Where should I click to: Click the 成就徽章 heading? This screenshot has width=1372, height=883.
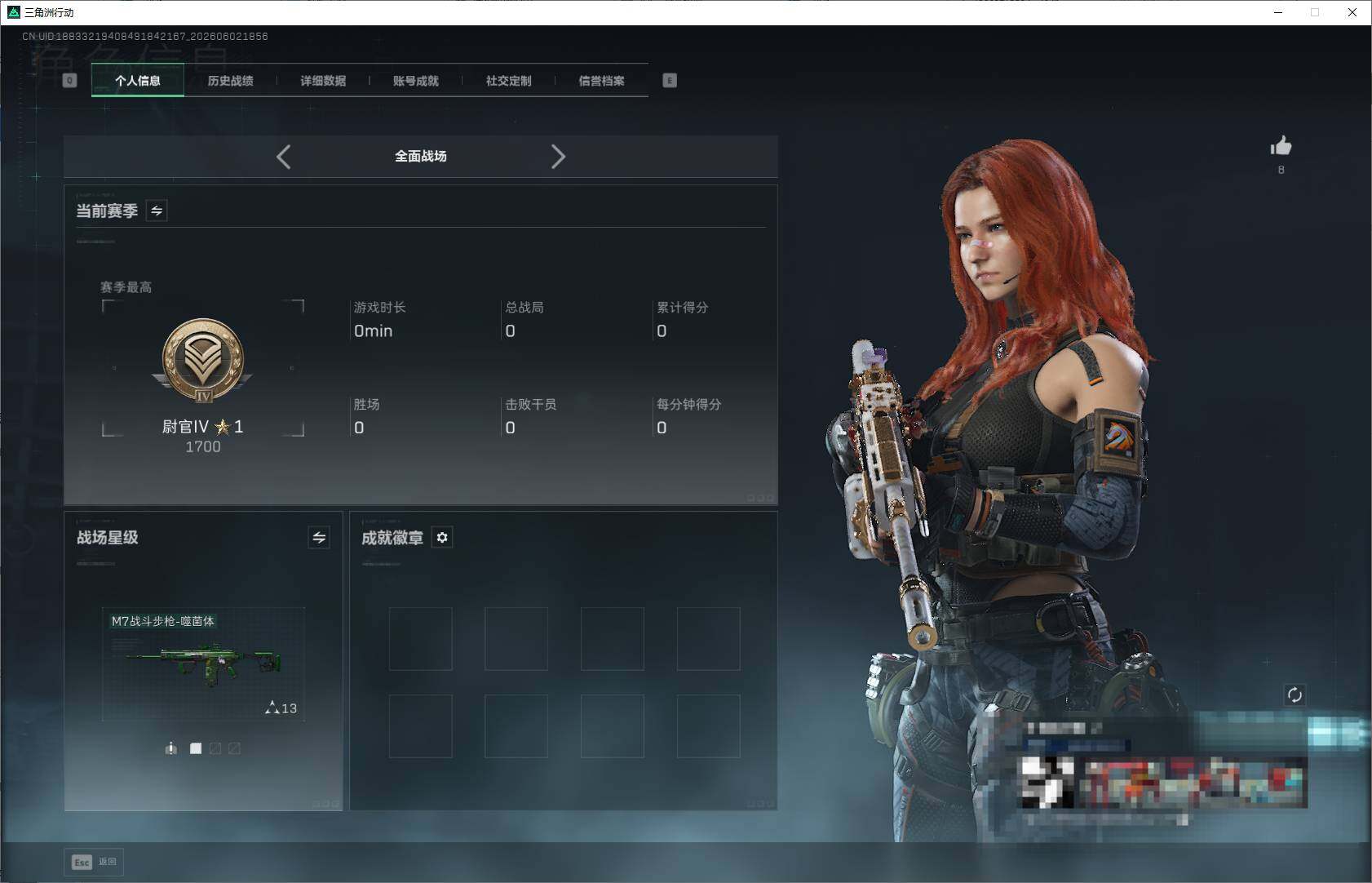tap(392, 538)
